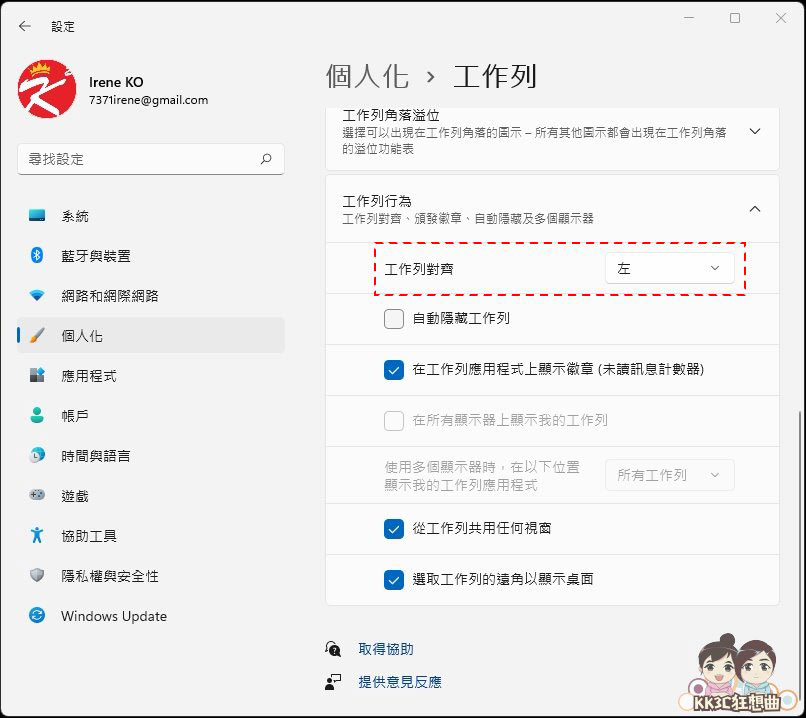Click the 提供意見反應 link
The width and height of the screenshot is (806, 718).
coord(400,682)
